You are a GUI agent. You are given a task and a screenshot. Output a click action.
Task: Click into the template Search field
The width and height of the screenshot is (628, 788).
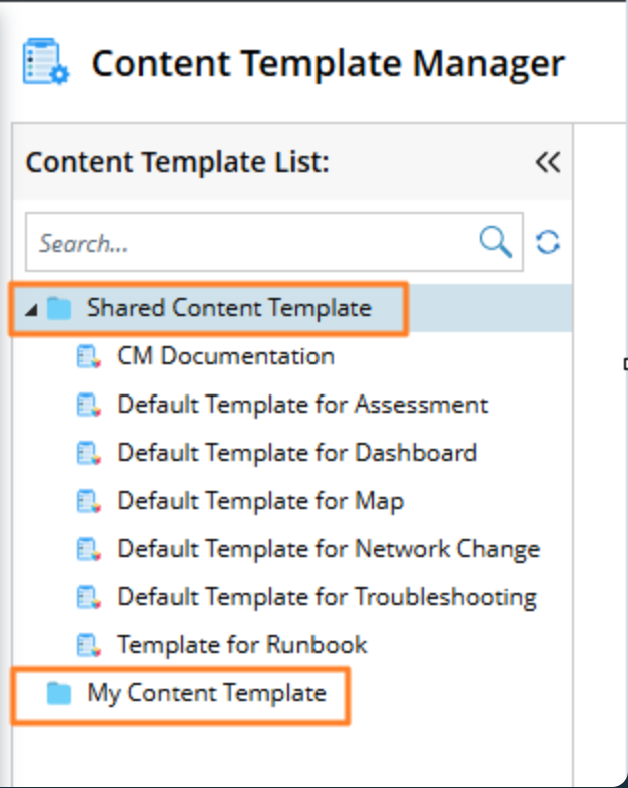pyautogui.click(x=250, y=243)
